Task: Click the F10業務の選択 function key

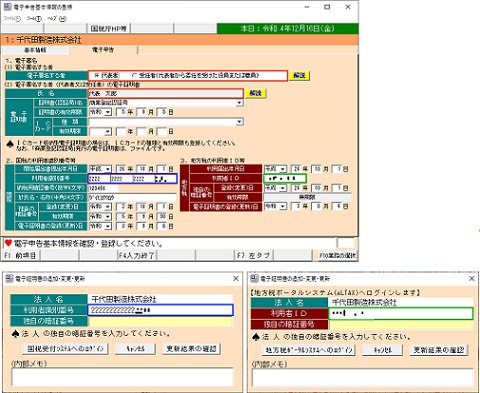Action: (337, 256)
